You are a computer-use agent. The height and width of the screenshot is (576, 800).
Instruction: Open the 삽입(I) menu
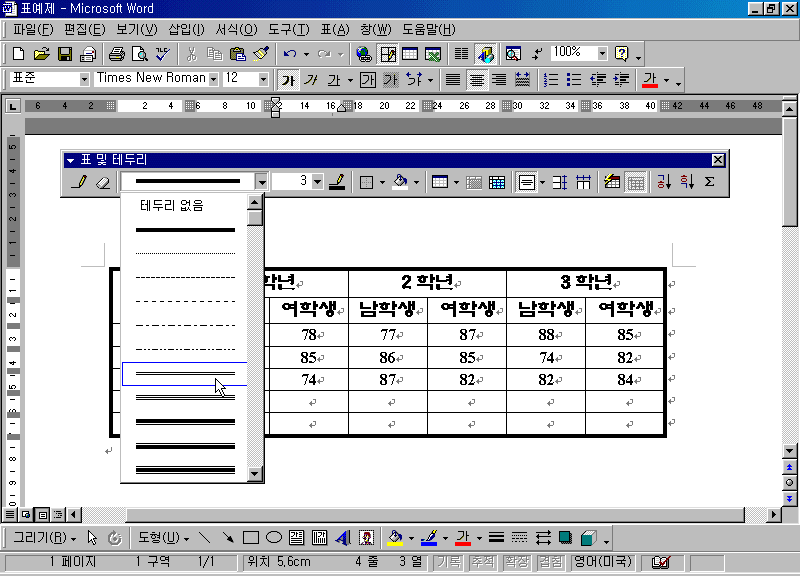(186, 30)
